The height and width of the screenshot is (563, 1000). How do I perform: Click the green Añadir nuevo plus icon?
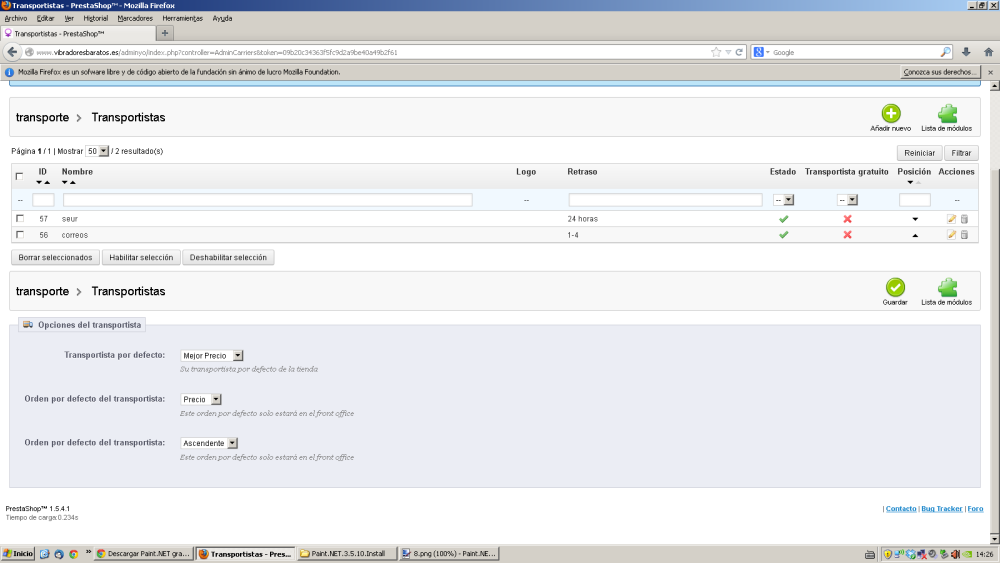coord(891,113)
